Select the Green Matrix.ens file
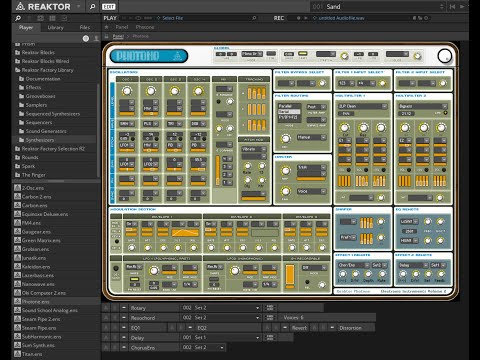Viewport: 480px width, 360px height. click(x=41, y=240)
